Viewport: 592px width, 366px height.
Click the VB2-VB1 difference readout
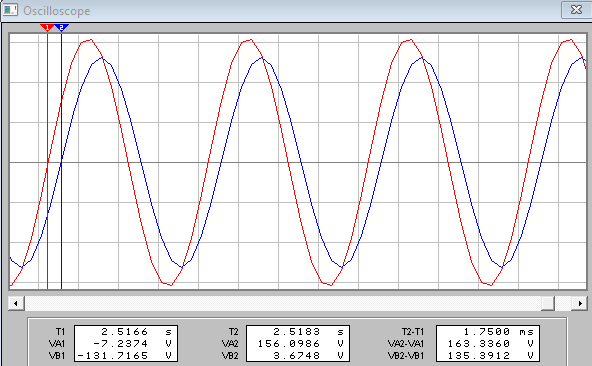coord(488,355)
